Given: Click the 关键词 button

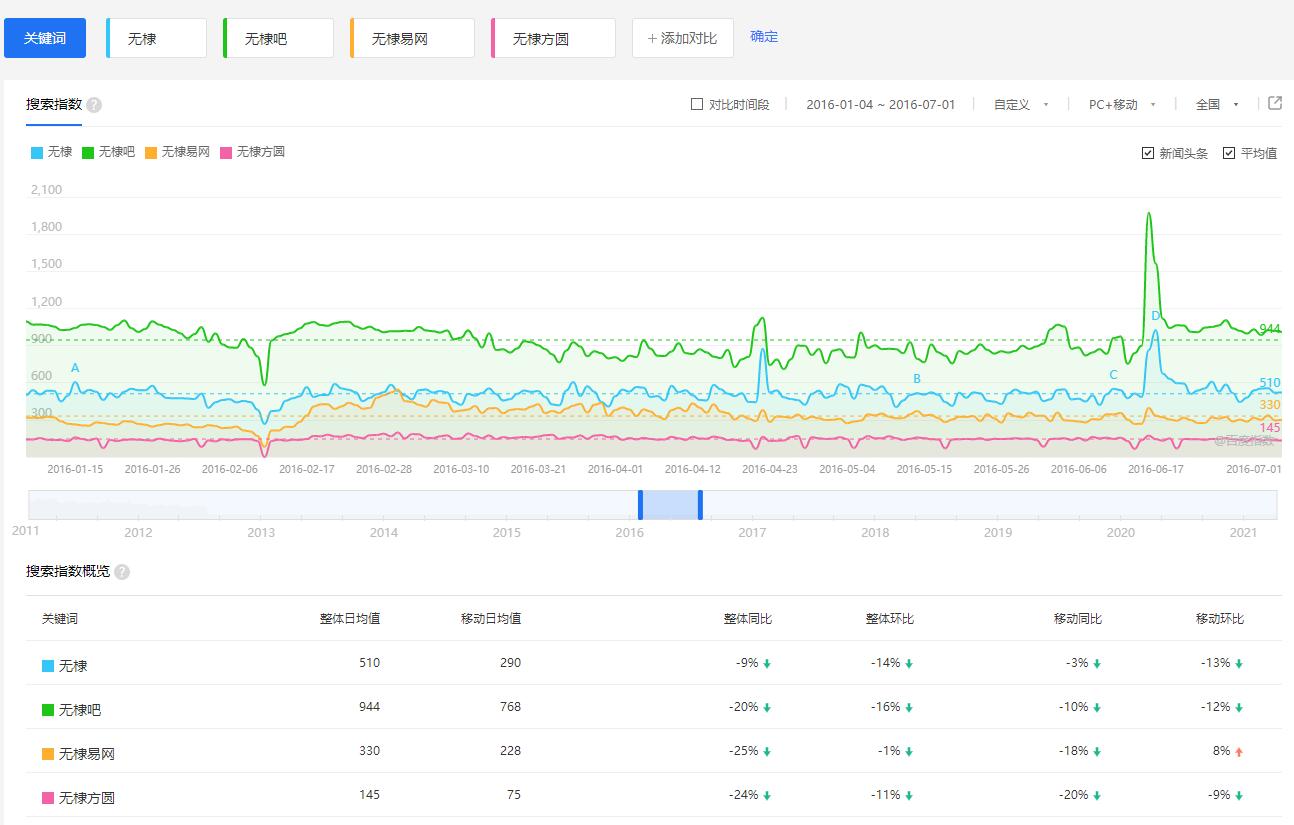Looking at the screenshot, I should pyautogui.click(x=45, y=38).
